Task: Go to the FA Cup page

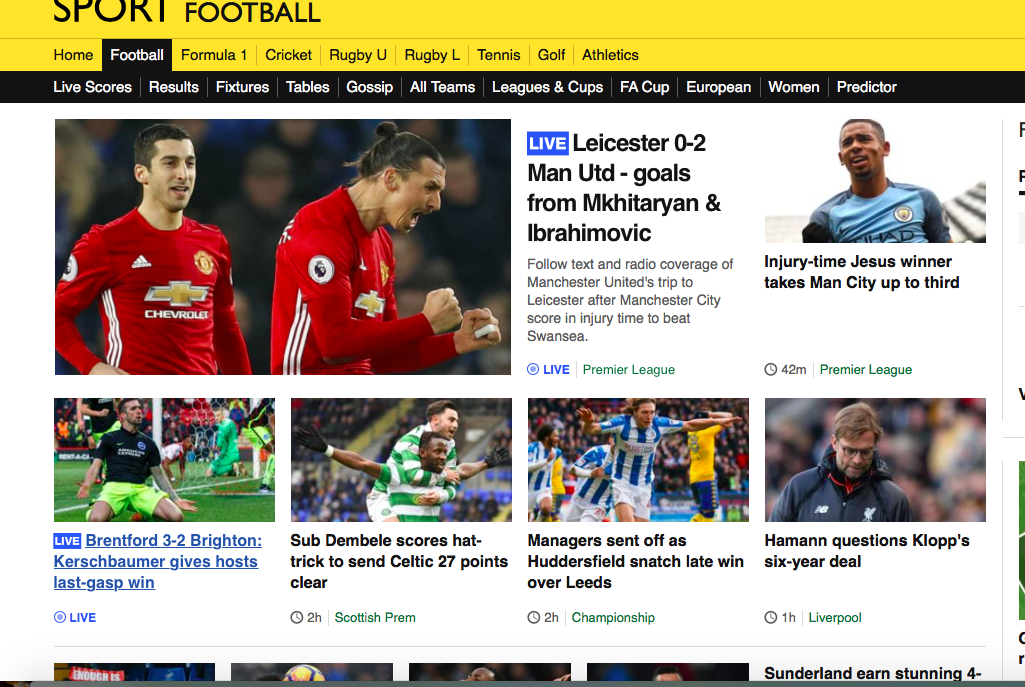Action: pyautogui.click(x=645, y=87)
